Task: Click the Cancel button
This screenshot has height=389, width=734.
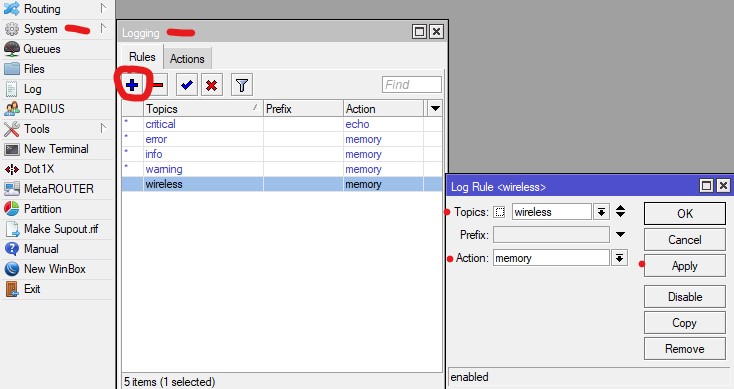Action: click(685, 240)
